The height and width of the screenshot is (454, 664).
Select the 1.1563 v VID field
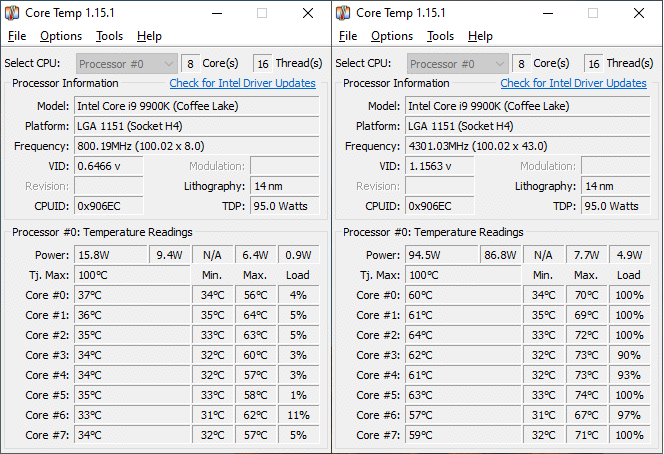point(440,166)
